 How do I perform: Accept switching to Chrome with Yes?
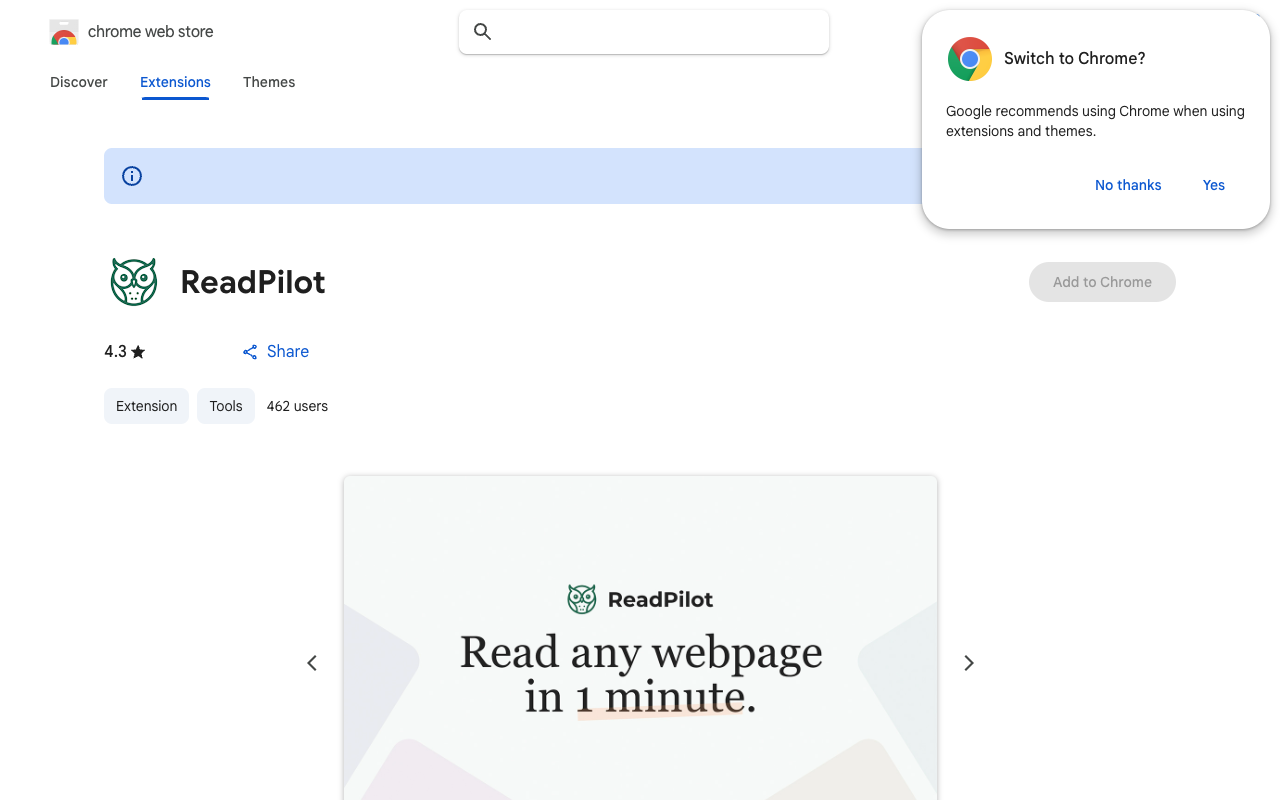(x=1214, y=185)
